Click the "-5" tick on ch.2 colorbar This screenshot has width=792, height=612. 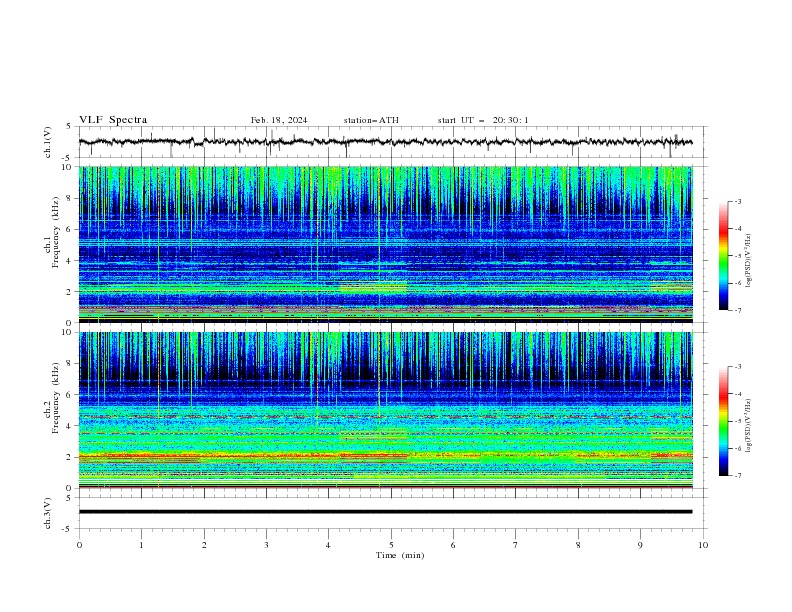(x=738, y=421)
